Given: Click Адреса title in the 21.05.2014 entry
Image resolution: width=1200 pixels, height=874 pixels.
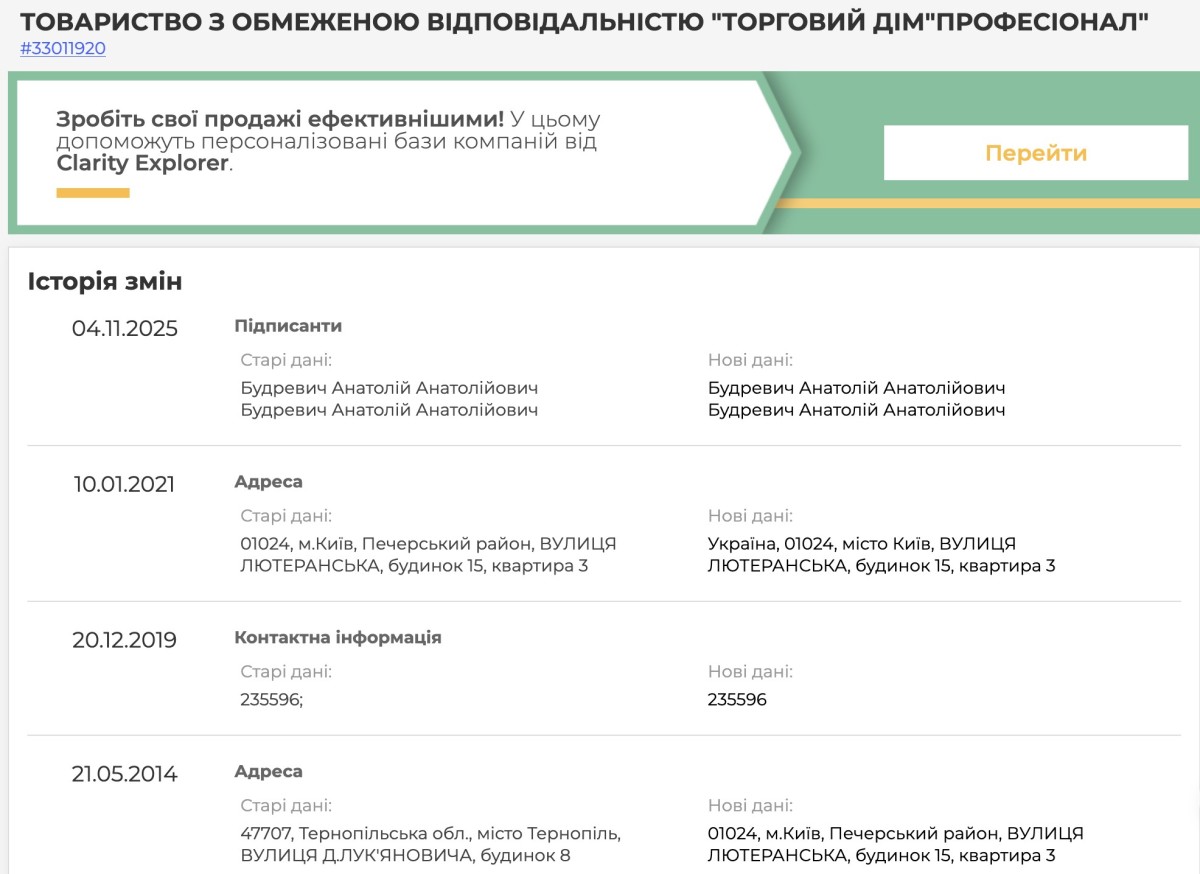Looking at the screenshot, I should click(x=268, y=772).
